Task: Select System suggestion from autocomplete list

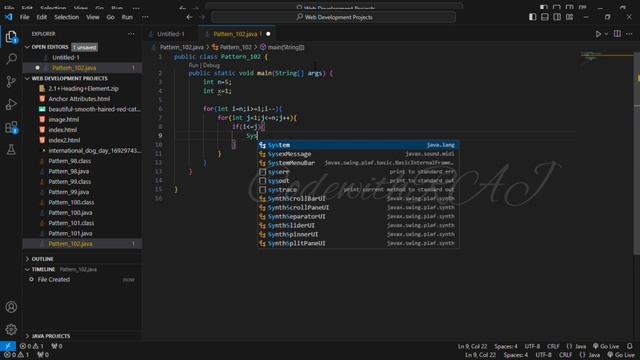Action: 358,145
